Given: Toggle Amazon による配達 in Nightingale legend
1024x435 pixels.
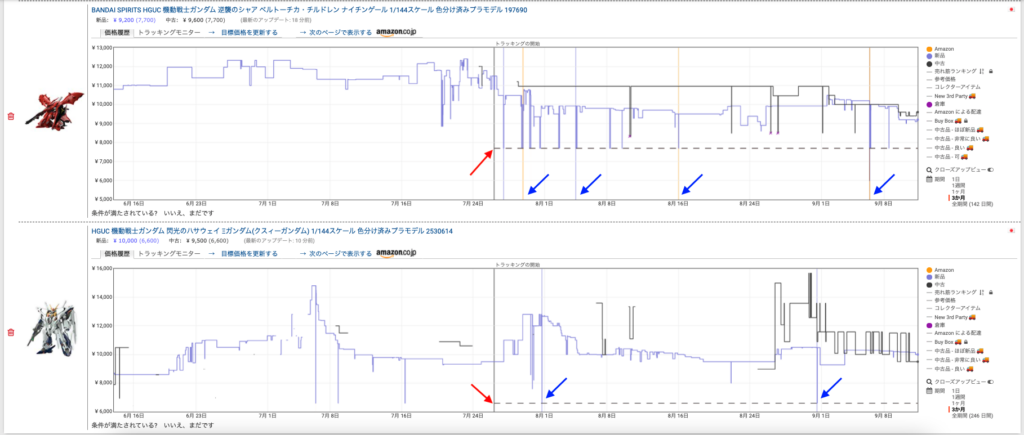Looking at the screenshot, I should click(954, 112).
